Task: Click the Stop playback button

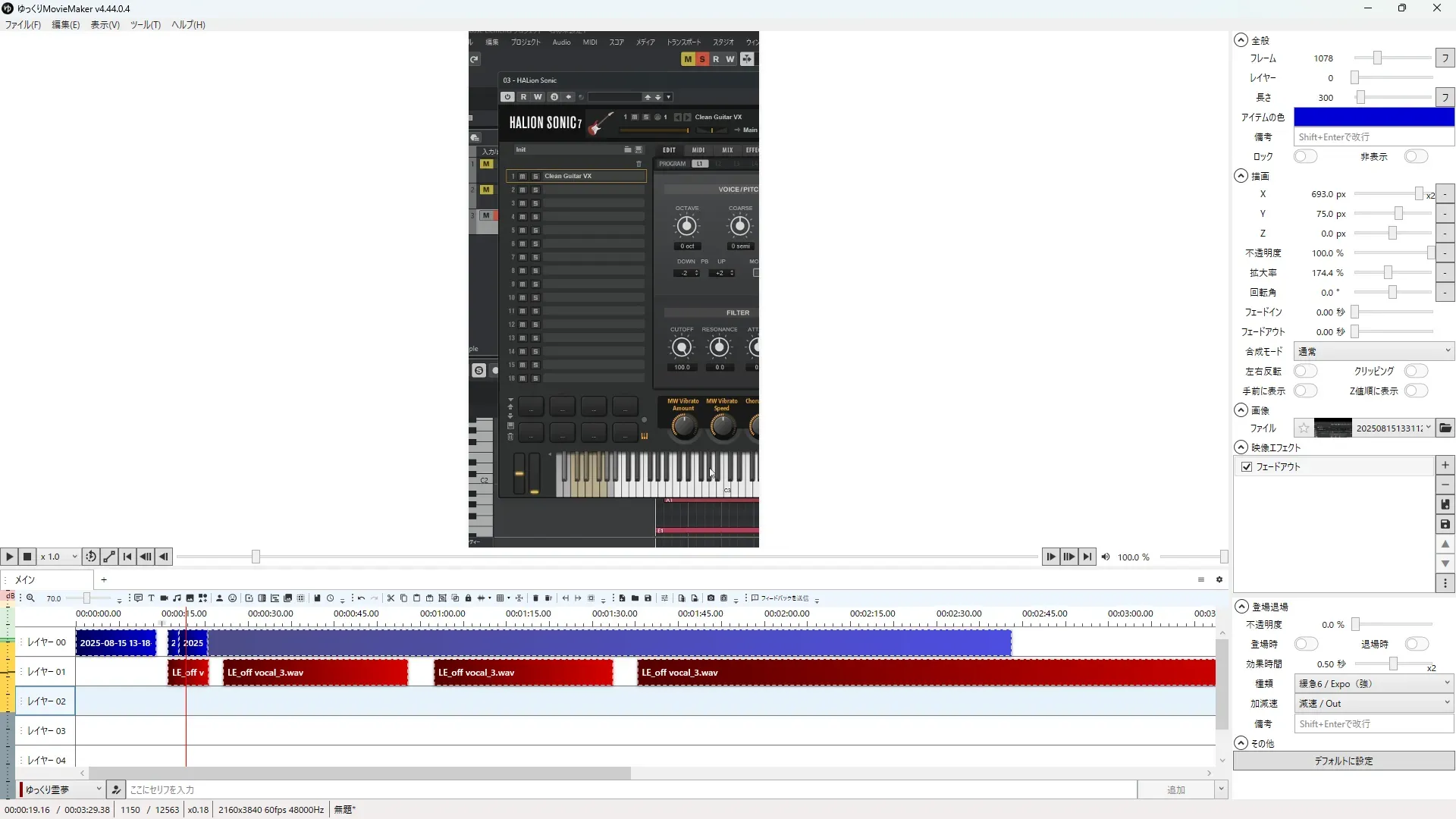Action: [x=27, y=557]
